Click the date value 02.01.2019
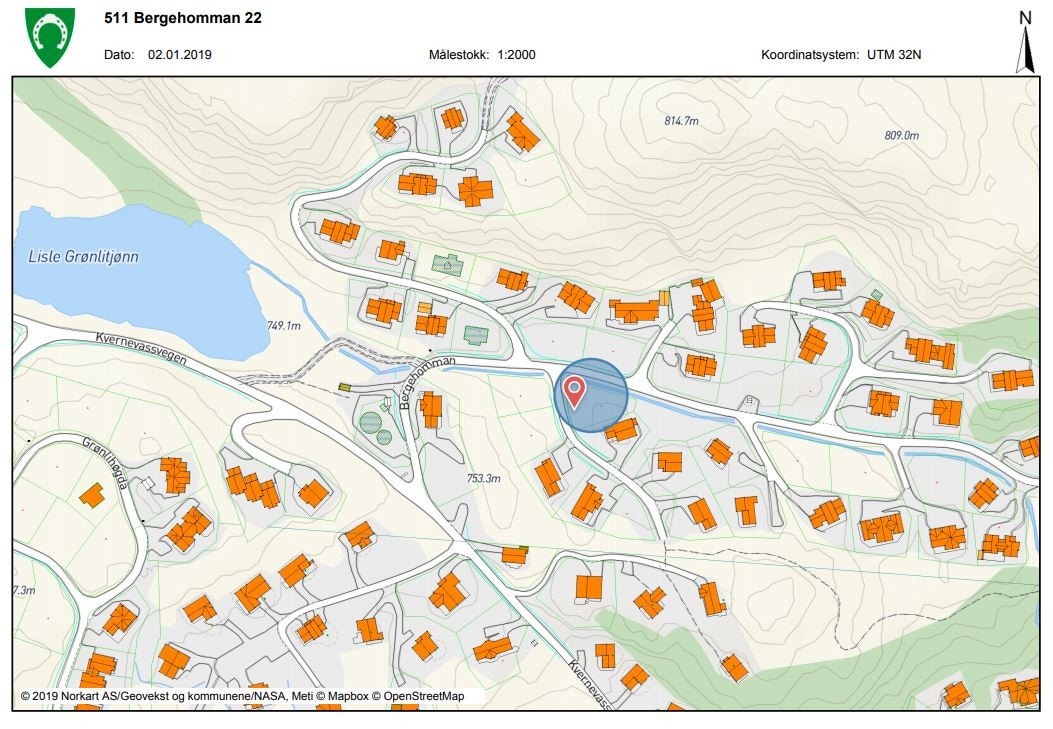 click(180, 55)
